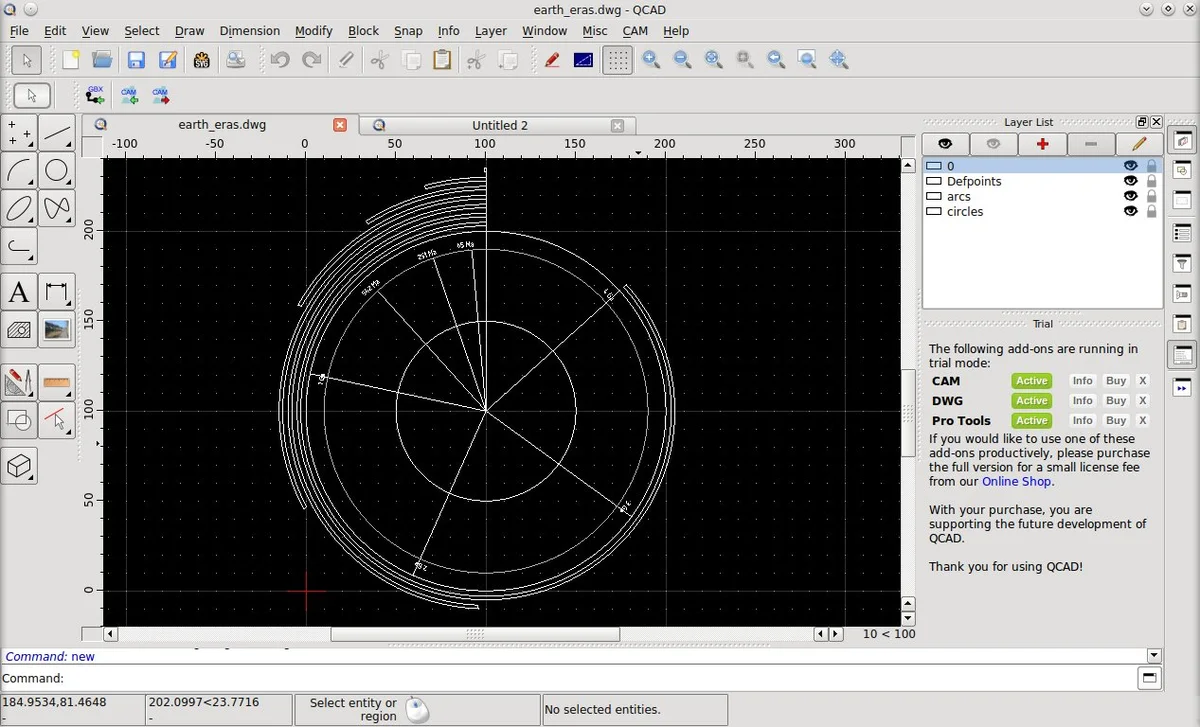
Task: Click Buy for the DWG add-on
Action: click(x=1115, y=401)
